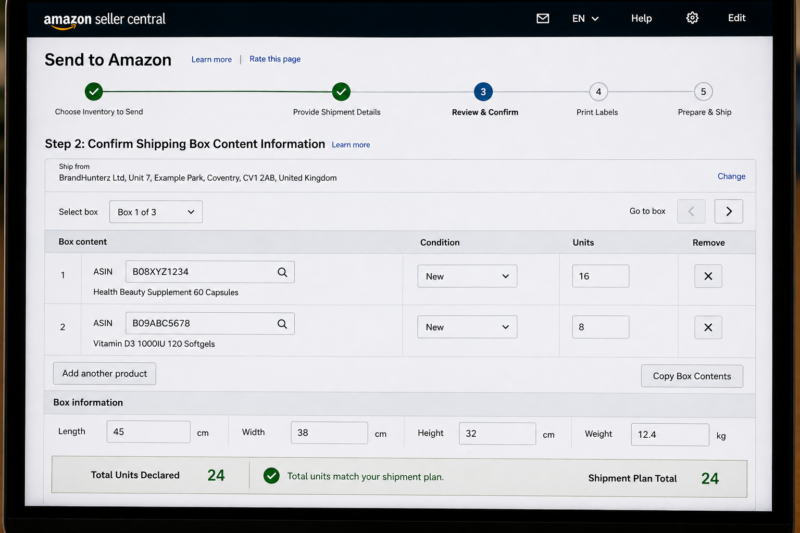Open the messages envelope icon

pyautogui.click(x=542, y=18)
